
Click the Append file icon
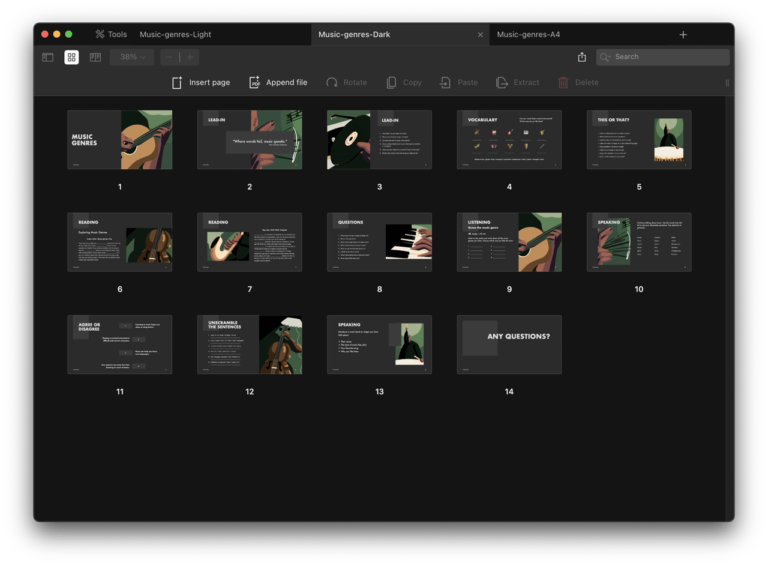tap(254, 82)
